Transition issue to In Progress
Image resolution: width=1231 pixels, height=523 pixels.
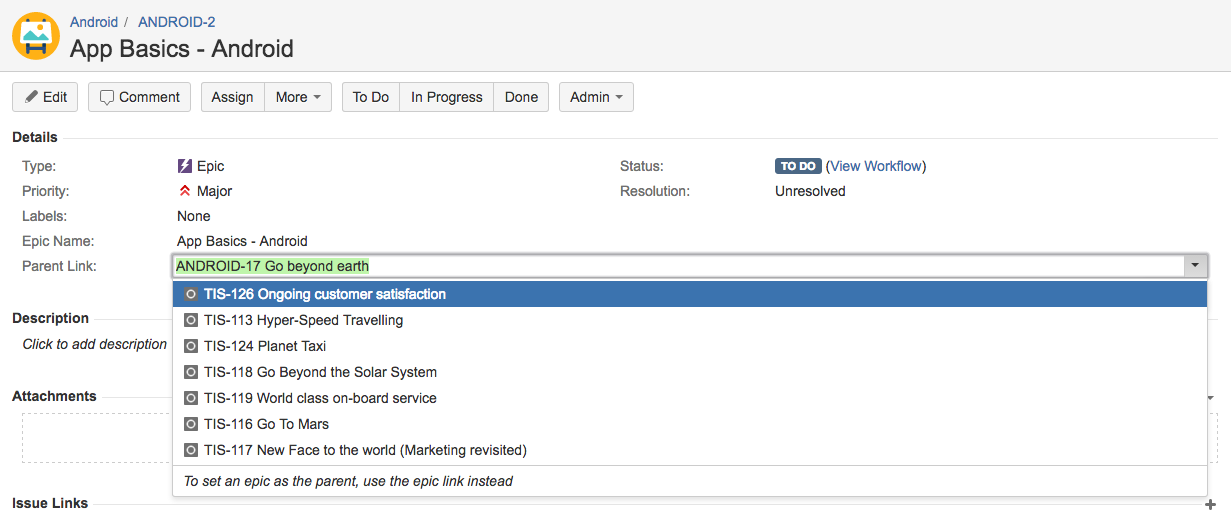[447, 97]
